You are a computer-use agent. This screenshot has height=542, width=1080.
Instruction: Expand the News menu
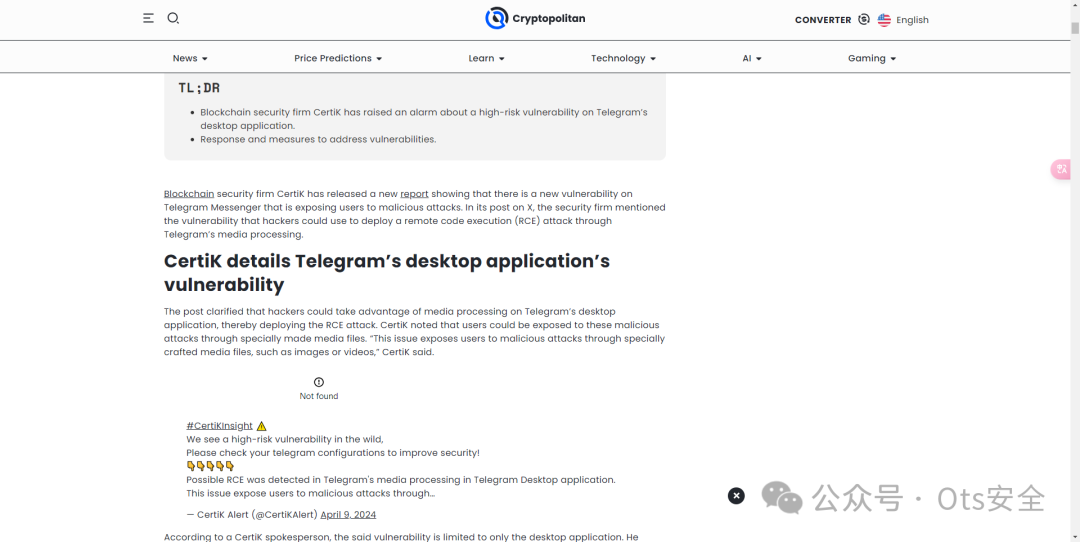pyautogui.click(x=190, y=58)
